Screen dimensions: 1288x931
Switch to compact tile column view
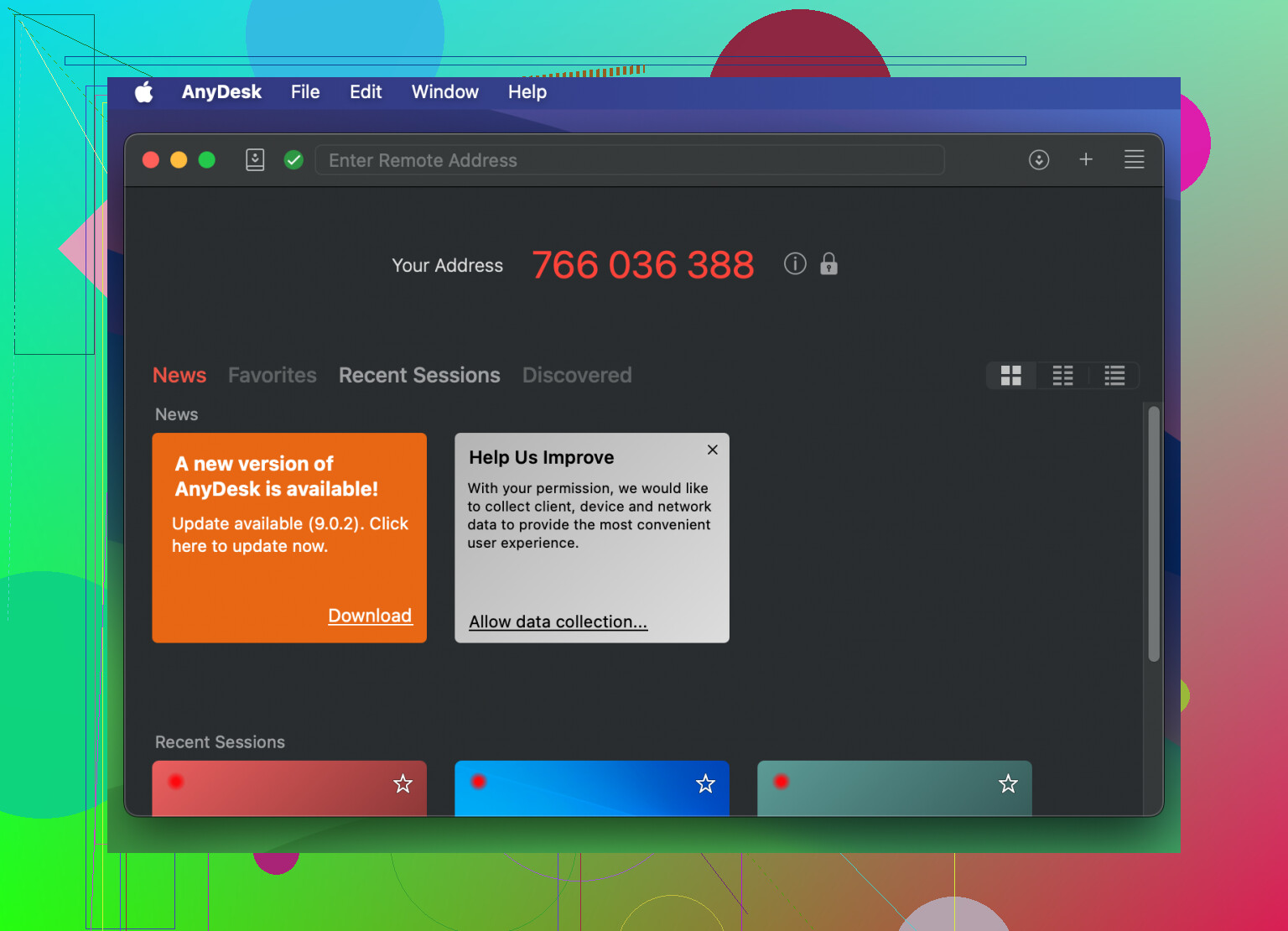click(1062, 376)
